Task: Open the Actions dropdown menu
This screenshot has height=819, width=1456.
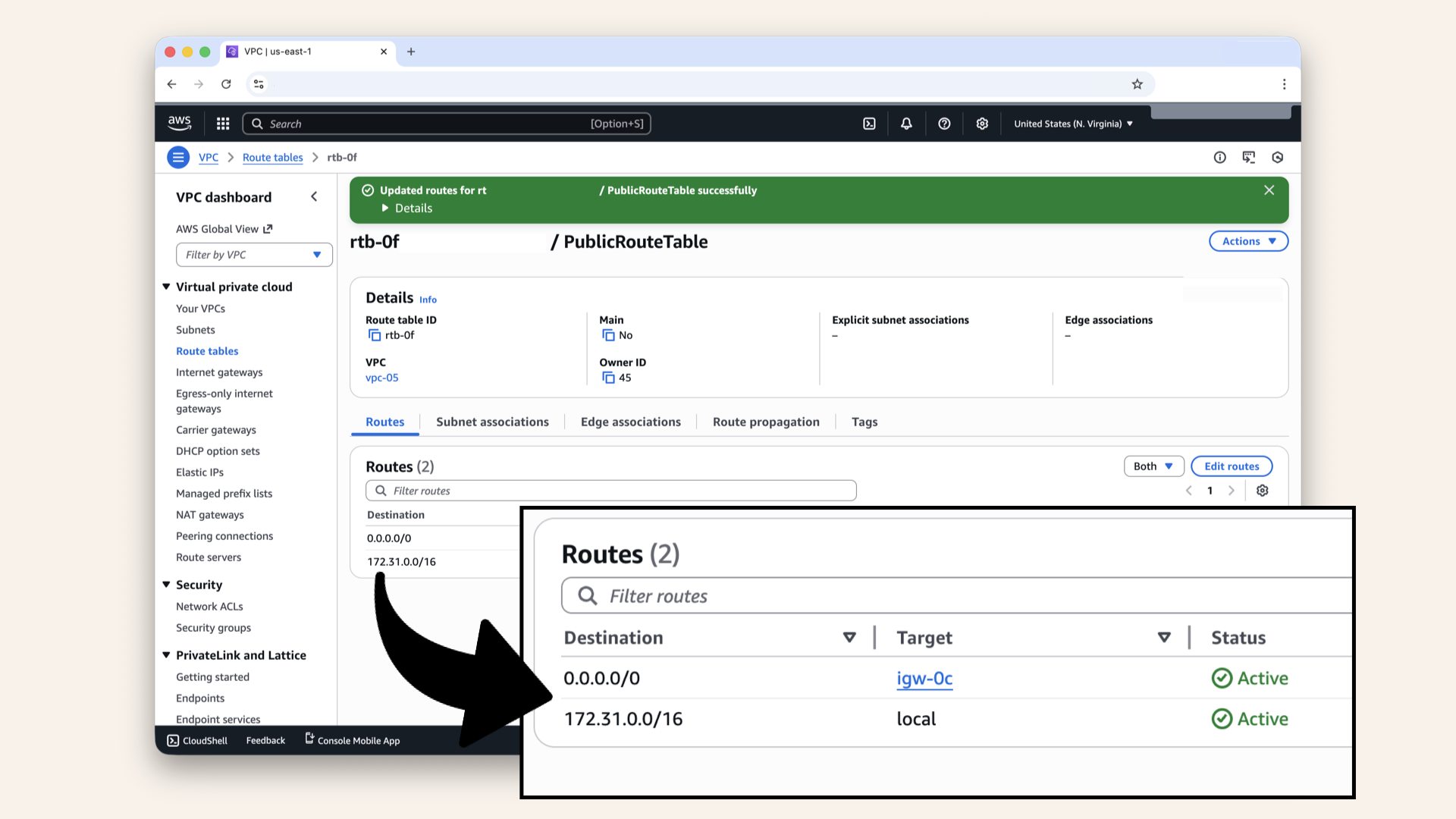Action: (x=1248, y=241)
